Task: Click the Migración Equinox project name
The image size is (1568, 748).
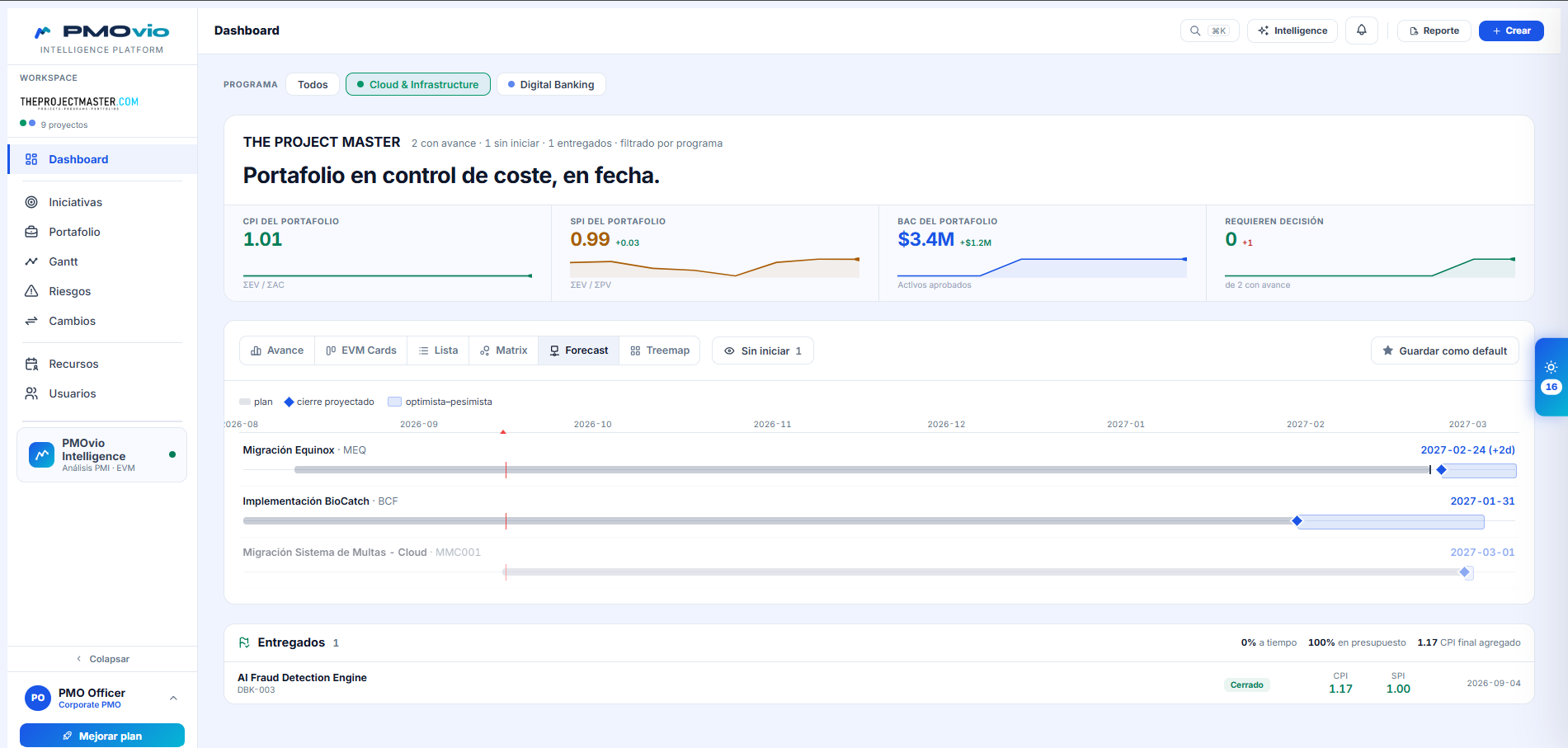Action: 288,449
